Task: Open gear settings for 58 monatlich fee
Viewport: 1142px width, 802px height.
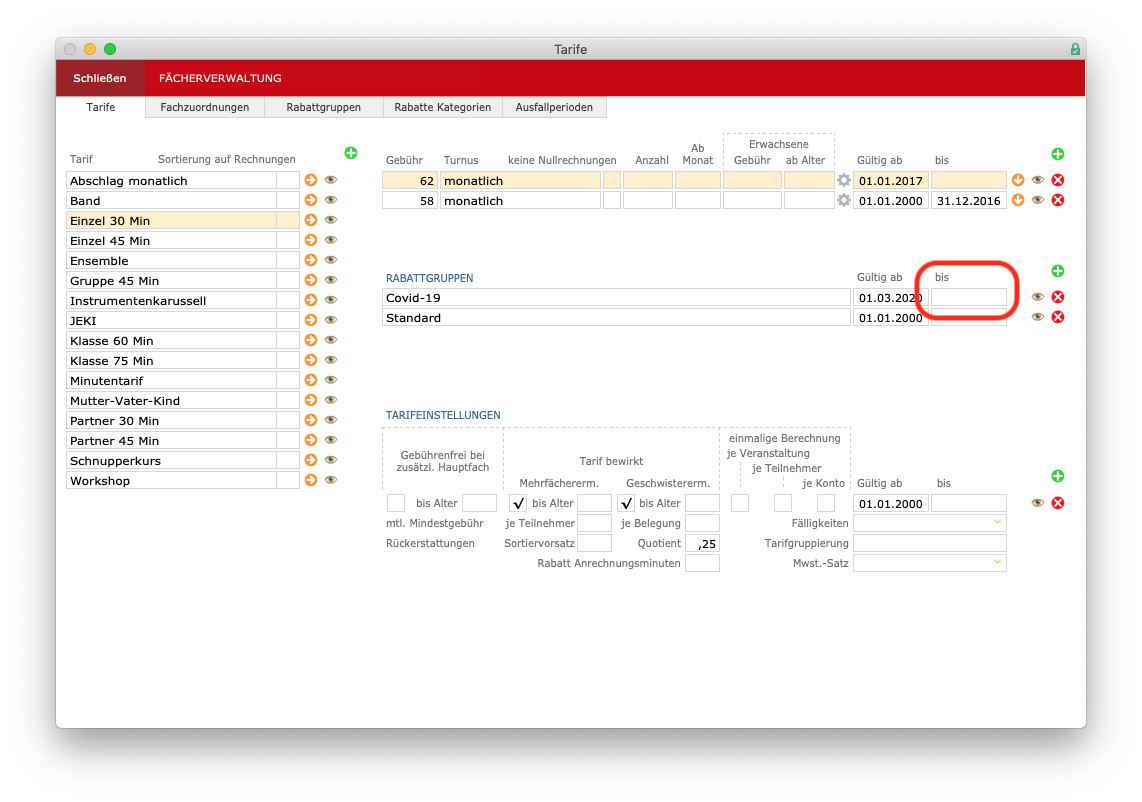Action: 843,200
